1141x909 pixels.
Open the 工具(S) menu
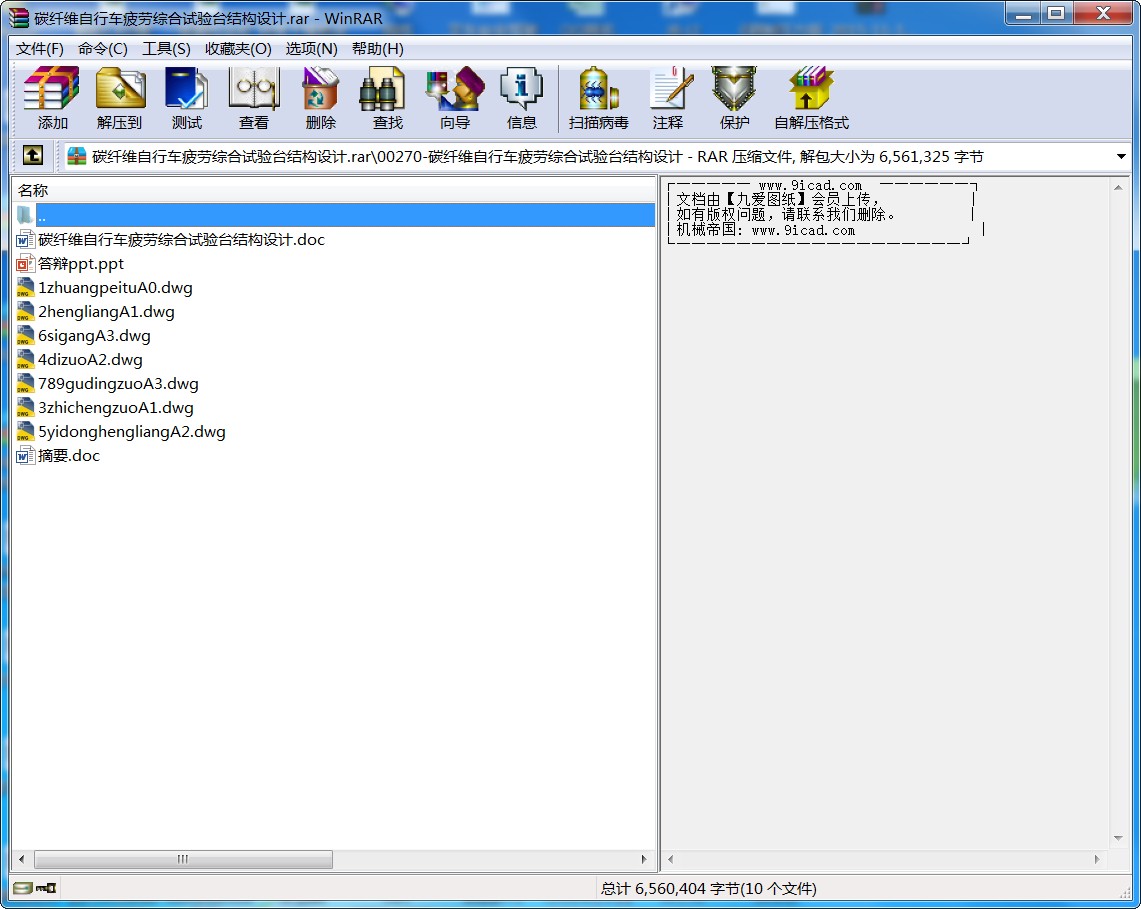[x=166, y=49]
